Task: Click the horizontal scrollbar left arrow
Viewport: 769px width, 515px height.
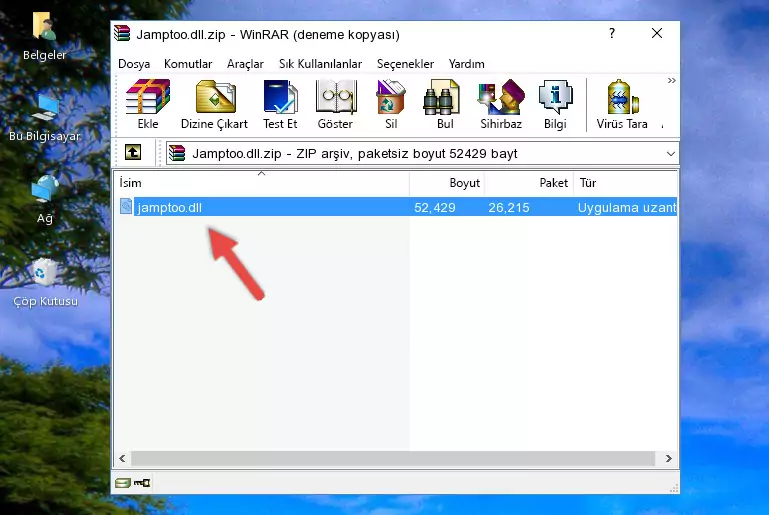Action: [x=123, y=459]
